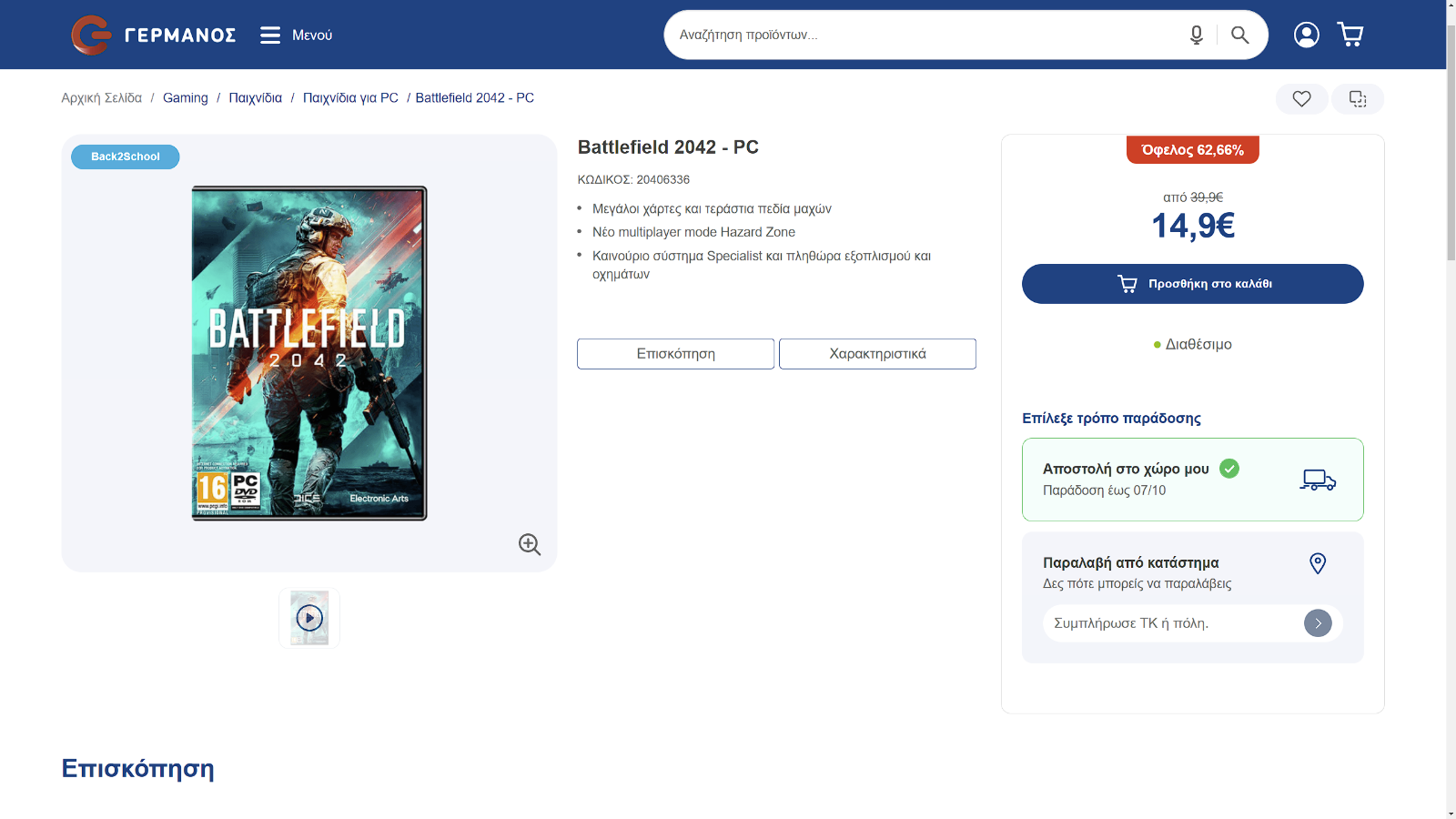This screenshot has width=1456, height=819.
Task: Click the magnifier search icon
Action: pyautogui.click(x=1239, y=35)
